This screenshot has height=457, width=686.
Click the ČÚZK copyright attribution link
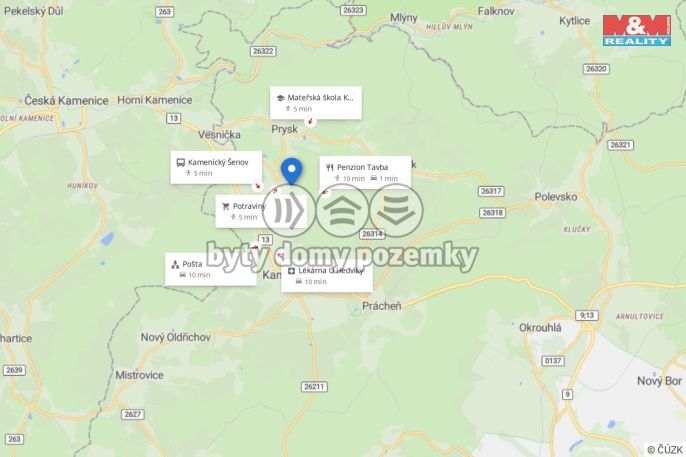point(665,450)
